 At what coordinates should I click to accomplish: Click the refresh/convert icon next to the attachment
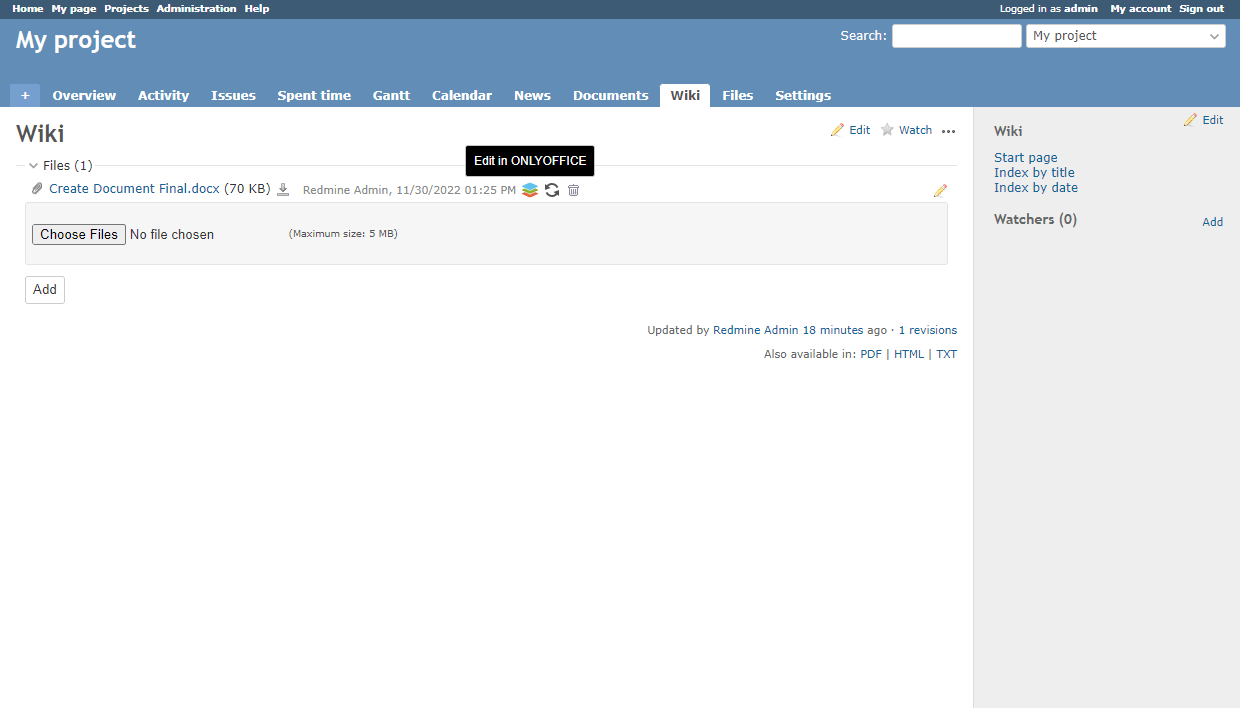(x=552, y=189)
